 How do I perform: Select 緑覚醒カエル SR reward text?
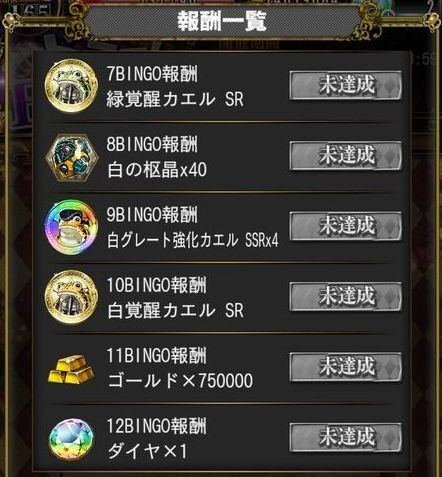click(175, 99)
